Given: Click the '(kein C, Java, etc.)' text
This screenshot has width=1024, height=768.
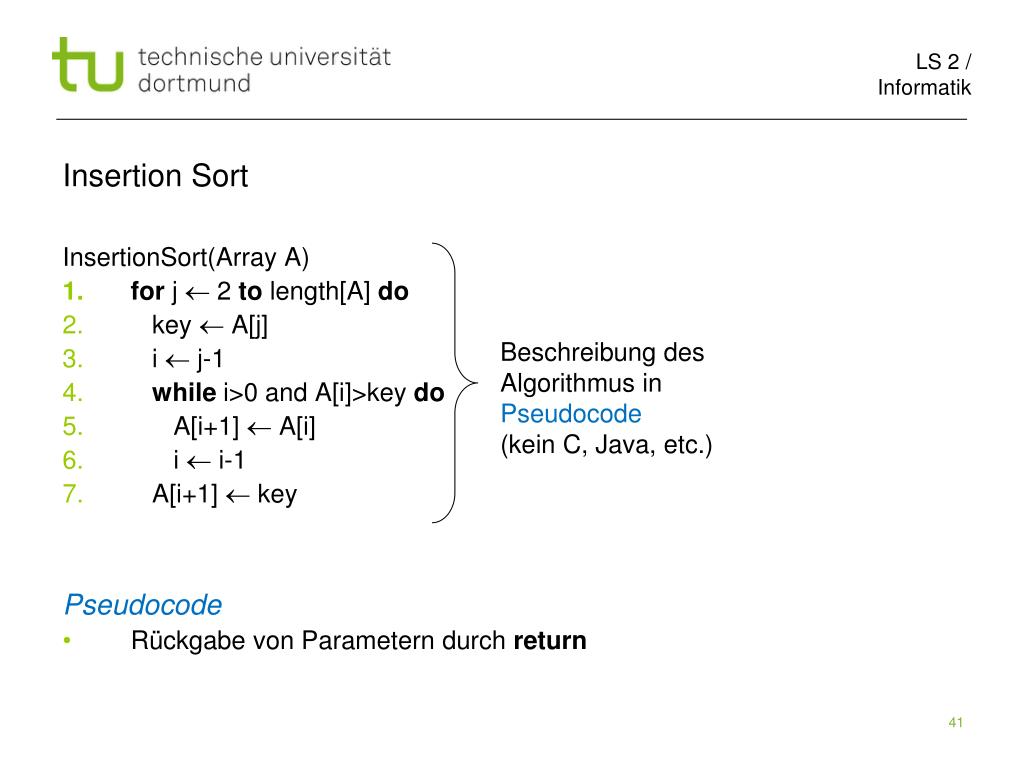Looking at the screenshot, I should pos(606,445).
